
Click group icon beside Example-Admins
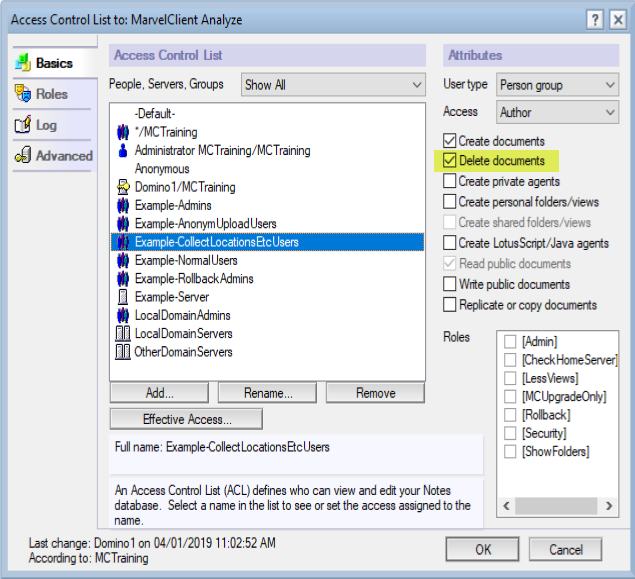click(x=123, y=205)
